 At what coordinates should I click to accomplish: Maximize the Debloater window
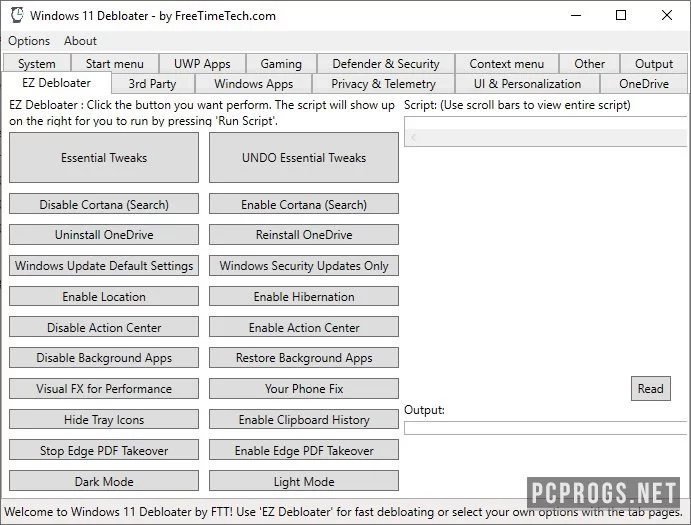[621, 15]
